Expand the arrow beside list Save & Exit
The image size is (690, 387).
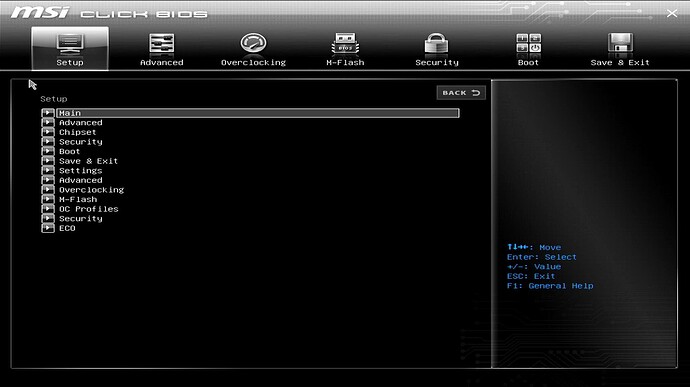(48, 161)
